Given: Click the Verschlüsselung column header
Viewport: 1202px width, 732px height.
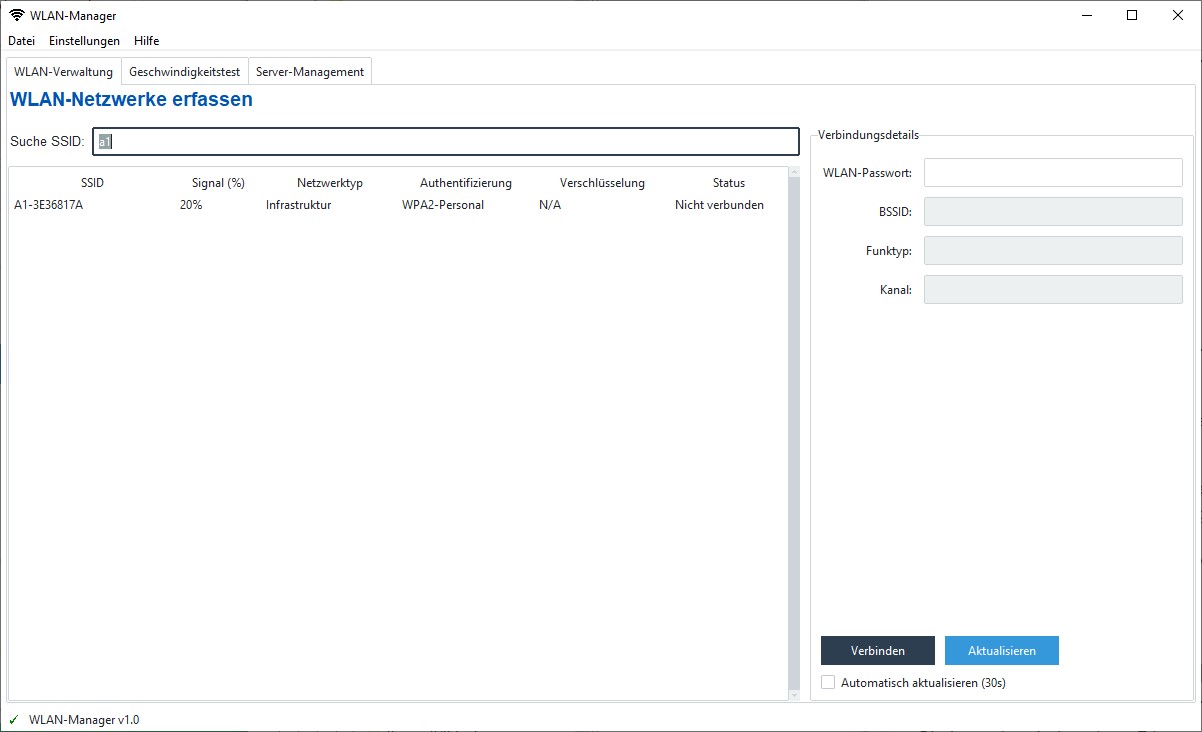Looking at the screenshot, I should click(601, 182).
